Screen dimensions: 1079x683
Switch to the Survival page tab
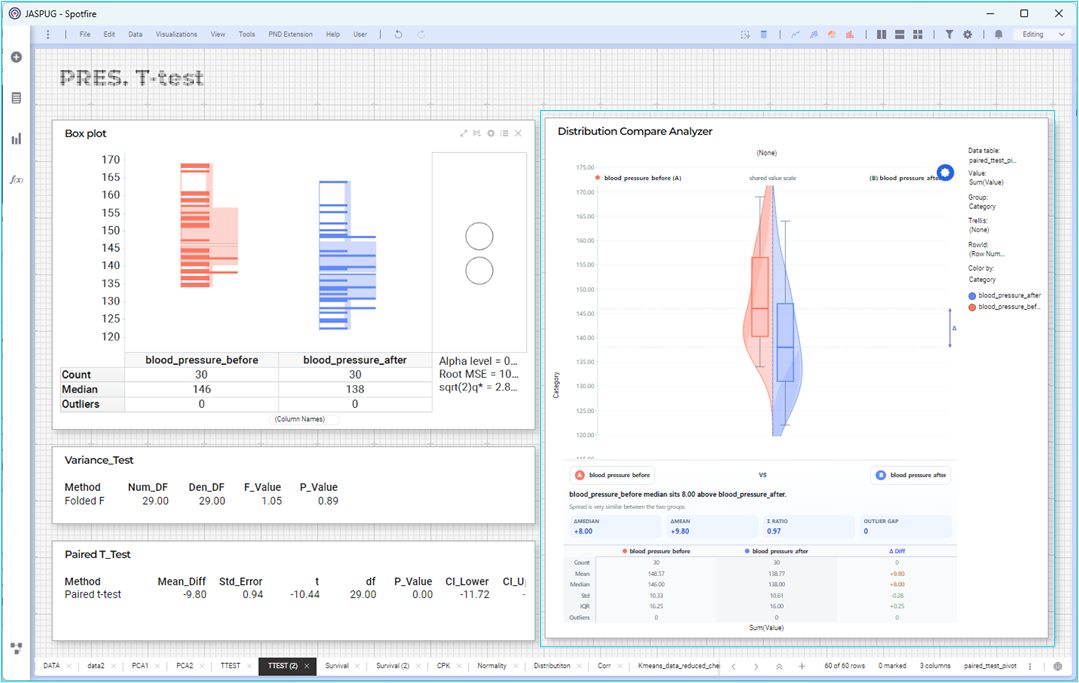tap(337, 666)
